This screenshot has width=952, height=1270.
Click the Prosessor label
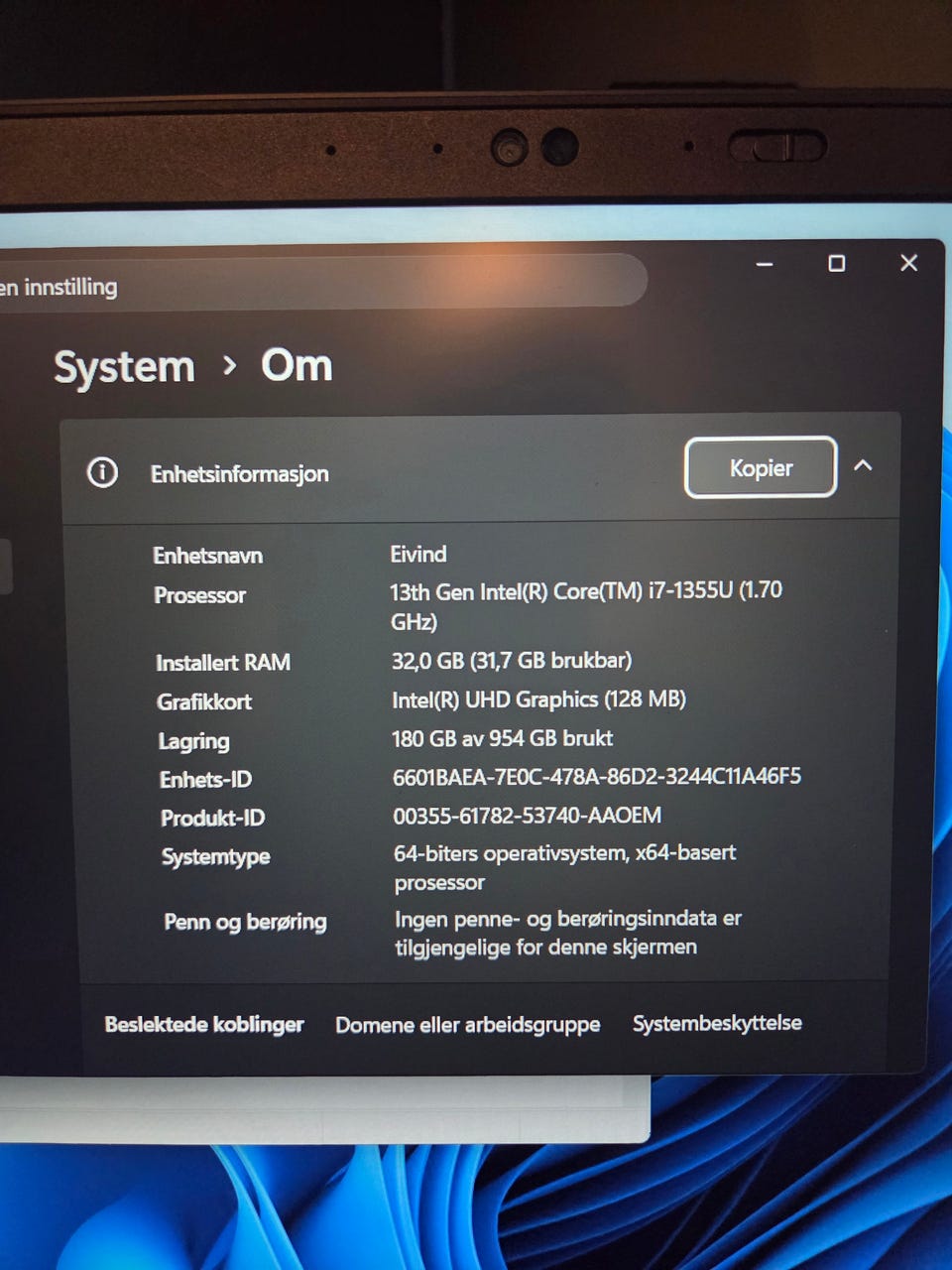(x=199, y=595)
